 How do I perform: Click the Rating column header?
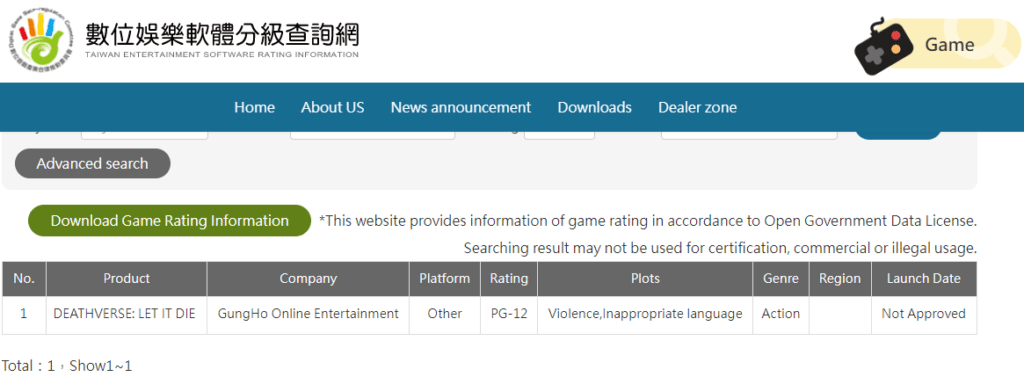click(x=509, y=279)
